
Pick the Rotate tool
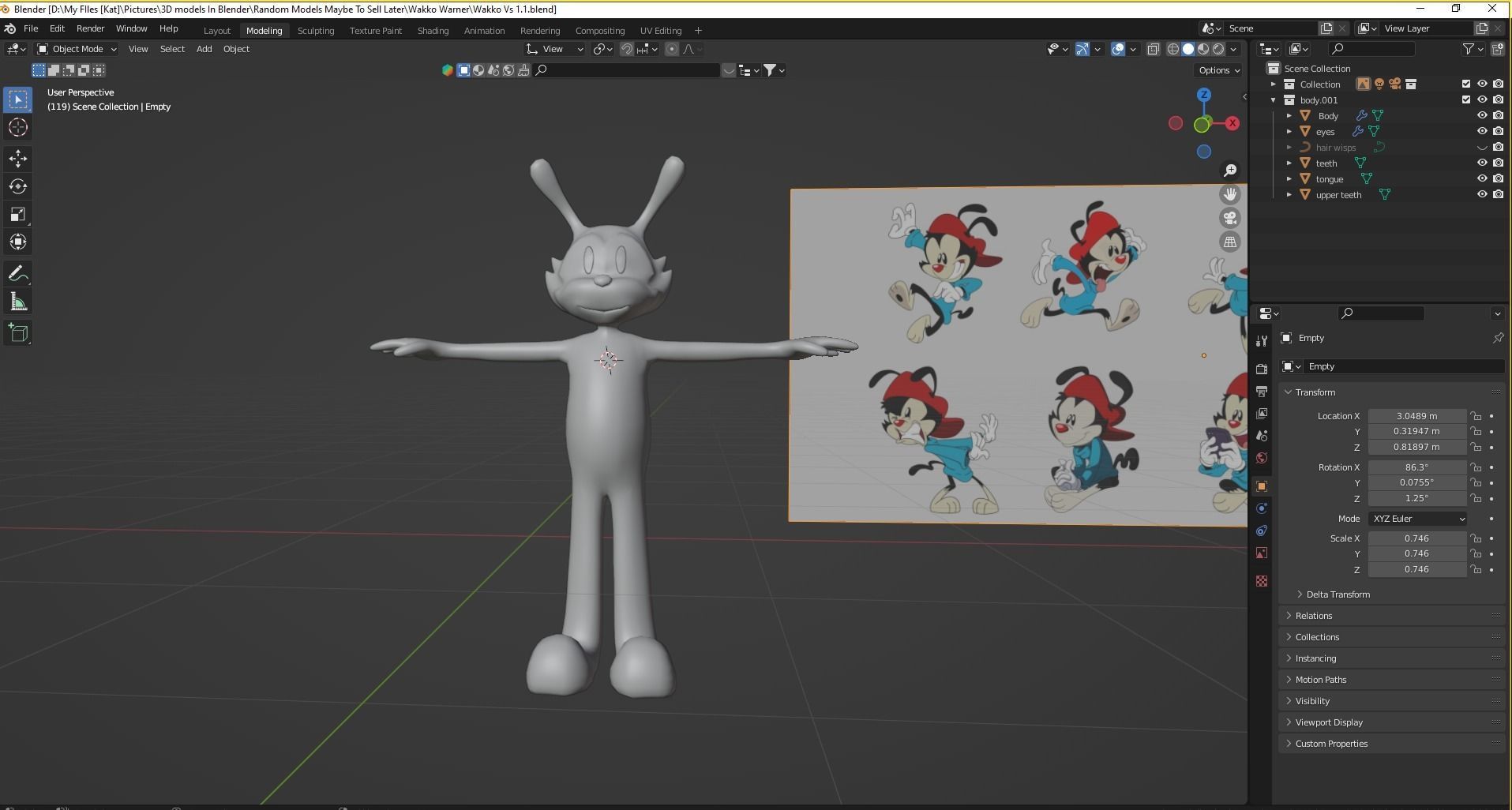click(18, 186)
